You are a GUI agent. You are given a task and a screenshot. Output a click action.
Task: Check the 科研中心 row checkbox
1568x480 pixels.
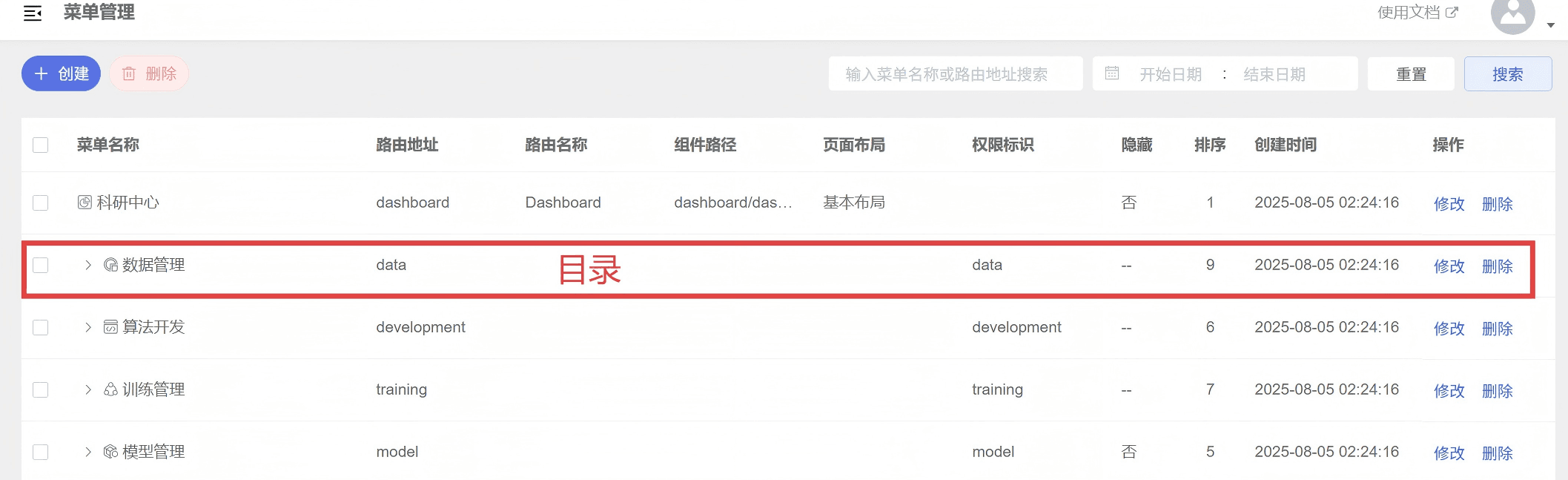(x=41, y=203)
